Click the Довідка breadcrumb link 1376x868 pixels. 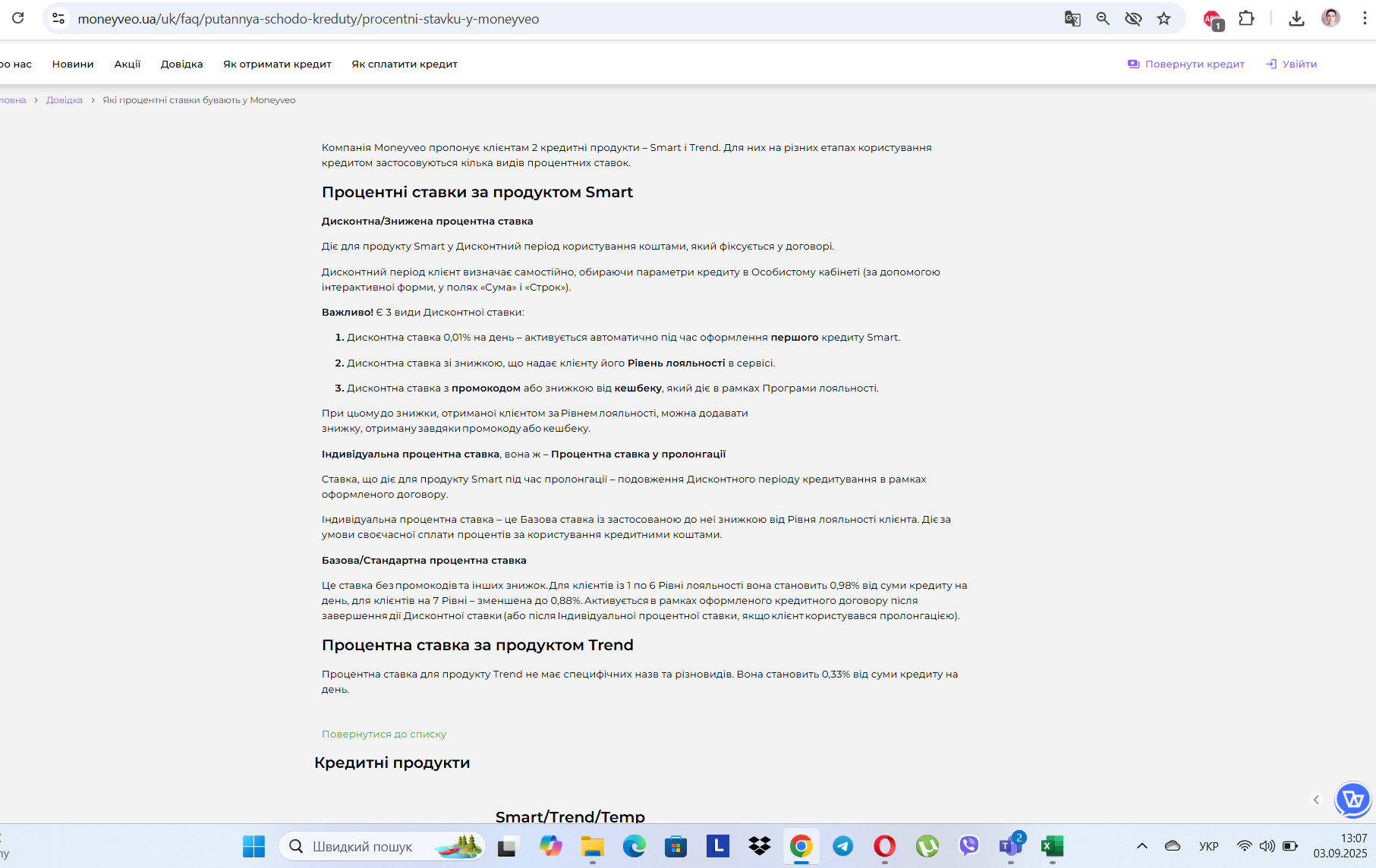[65, 100]
